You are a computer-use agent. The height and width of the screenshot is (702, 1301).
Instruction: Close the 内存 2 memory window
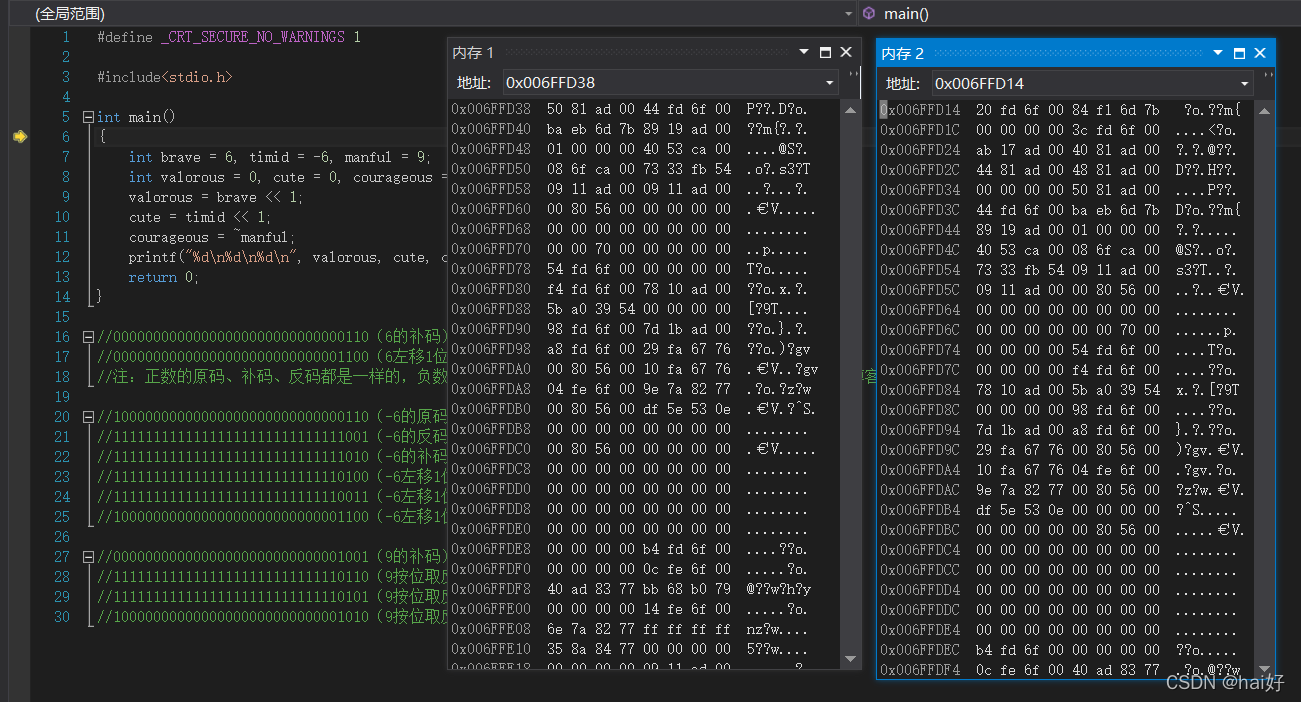click(x=1260, y=53)
